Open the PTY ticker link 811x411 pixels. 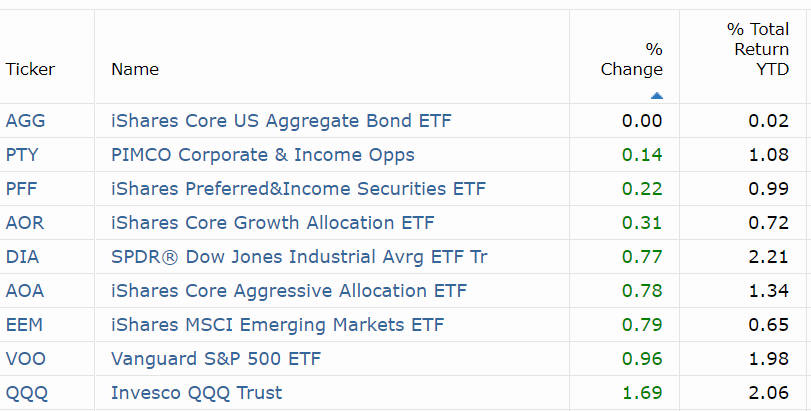pos(22,155)
